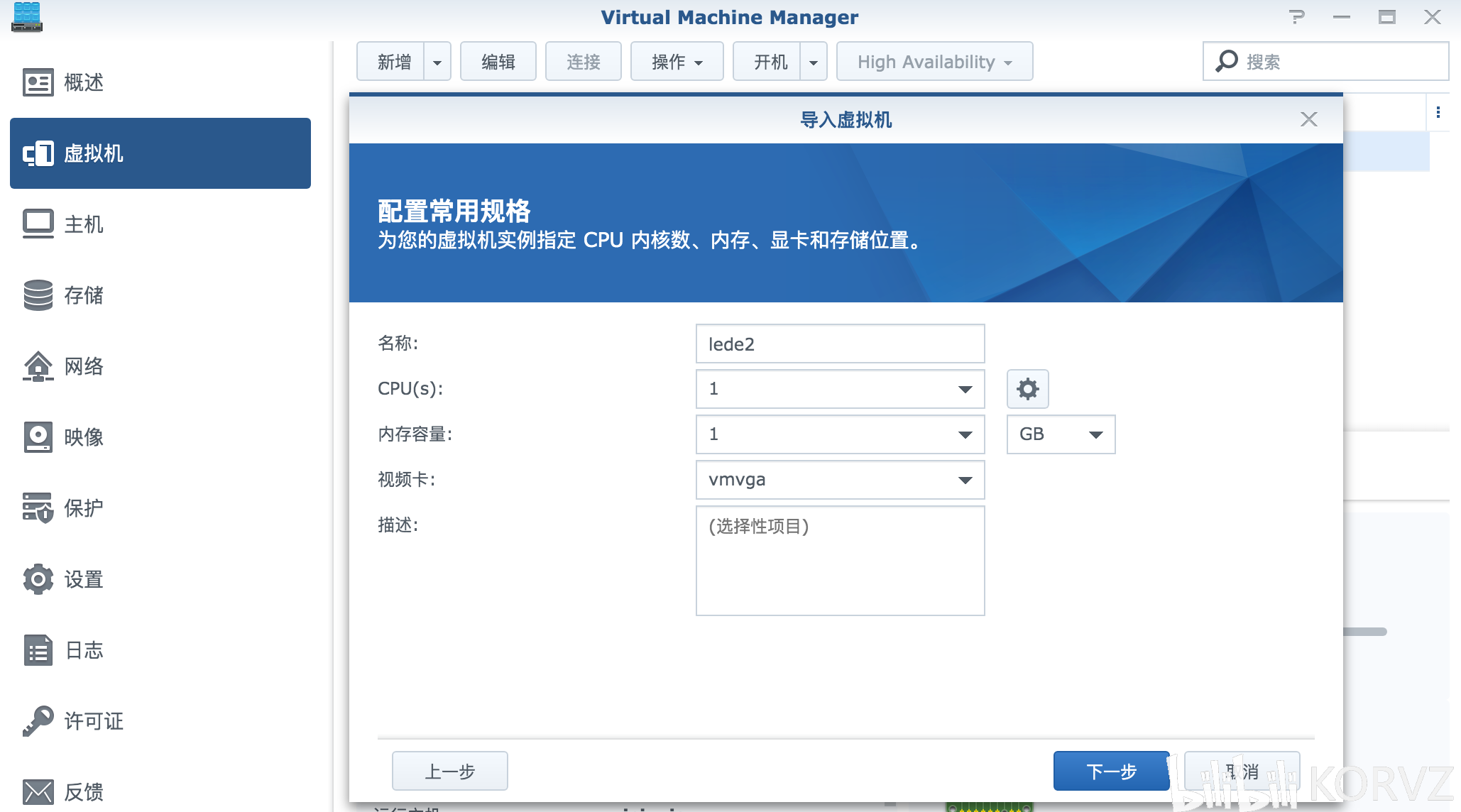Open the vmvga video card dropdown

click(x=965, y=480)
